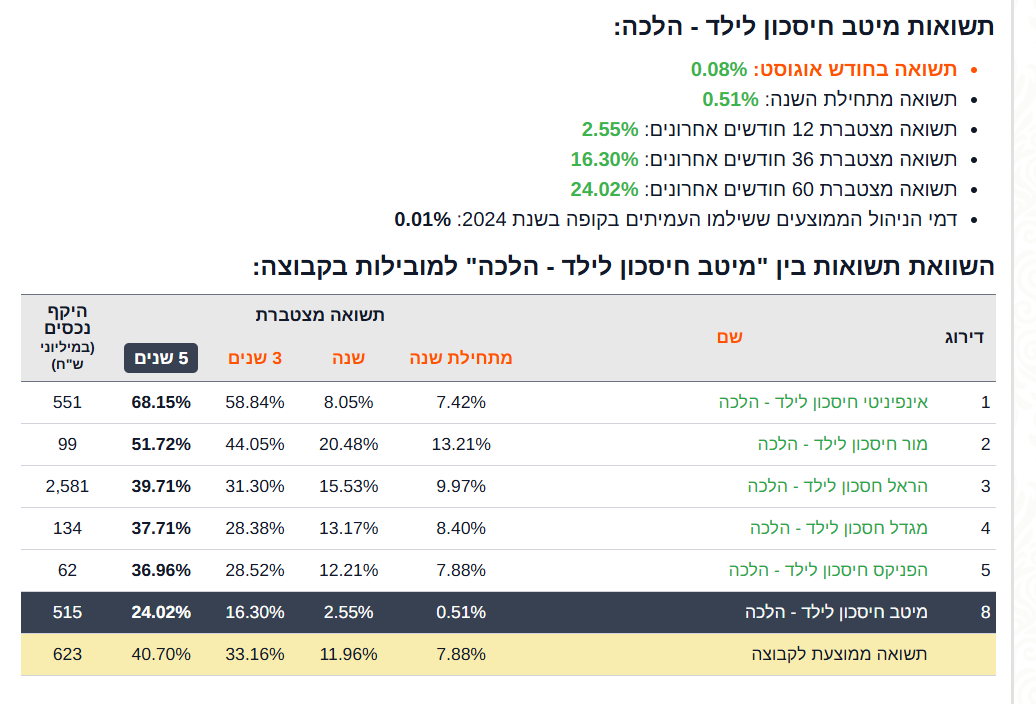Click the 68.15% five-year return cell
This screenshot has width=1036, height=704.
click(x=161, y=402)
